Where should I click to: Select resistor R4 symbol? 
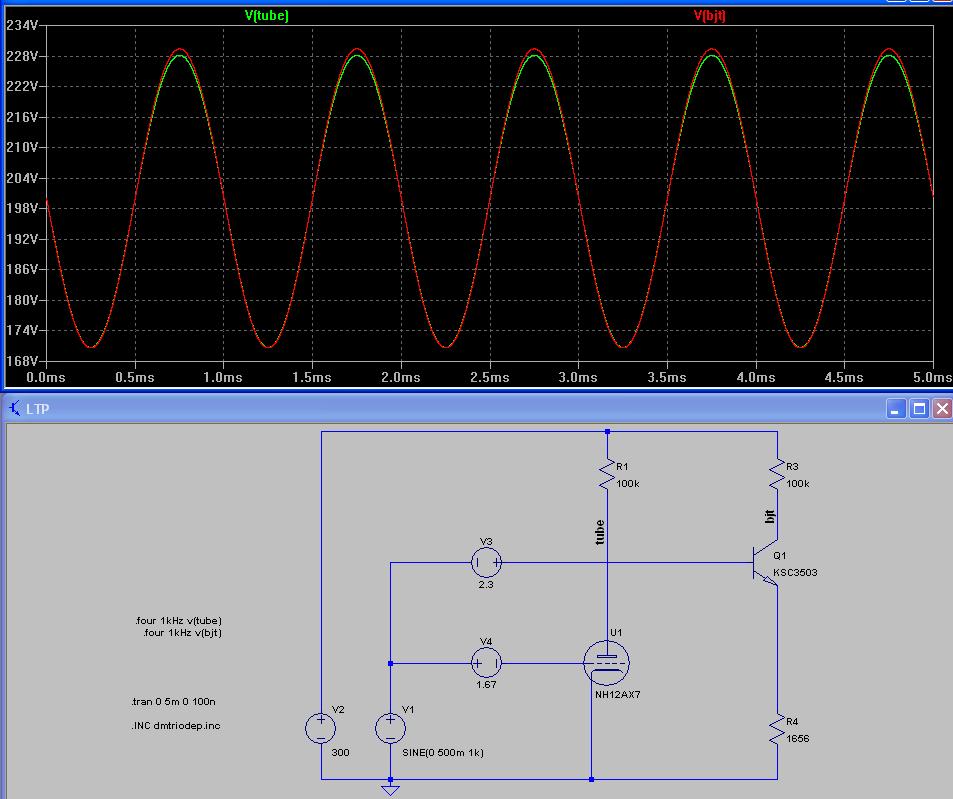[x=777, y=730]
